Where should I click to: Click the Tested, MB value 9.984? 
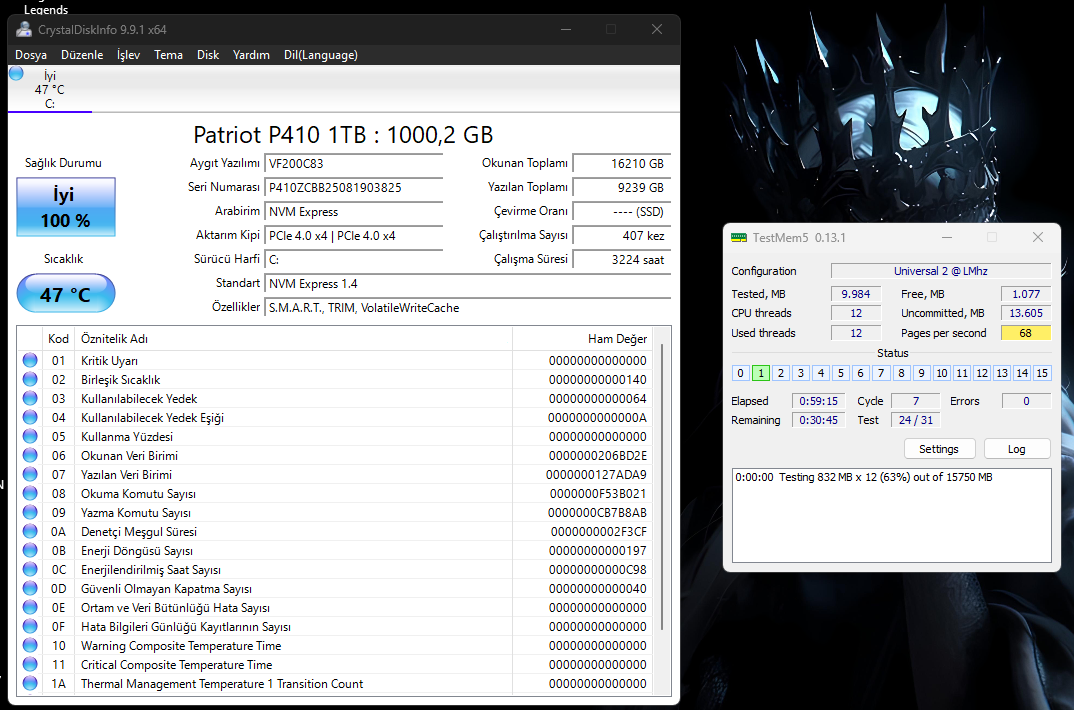click(856, 294)
